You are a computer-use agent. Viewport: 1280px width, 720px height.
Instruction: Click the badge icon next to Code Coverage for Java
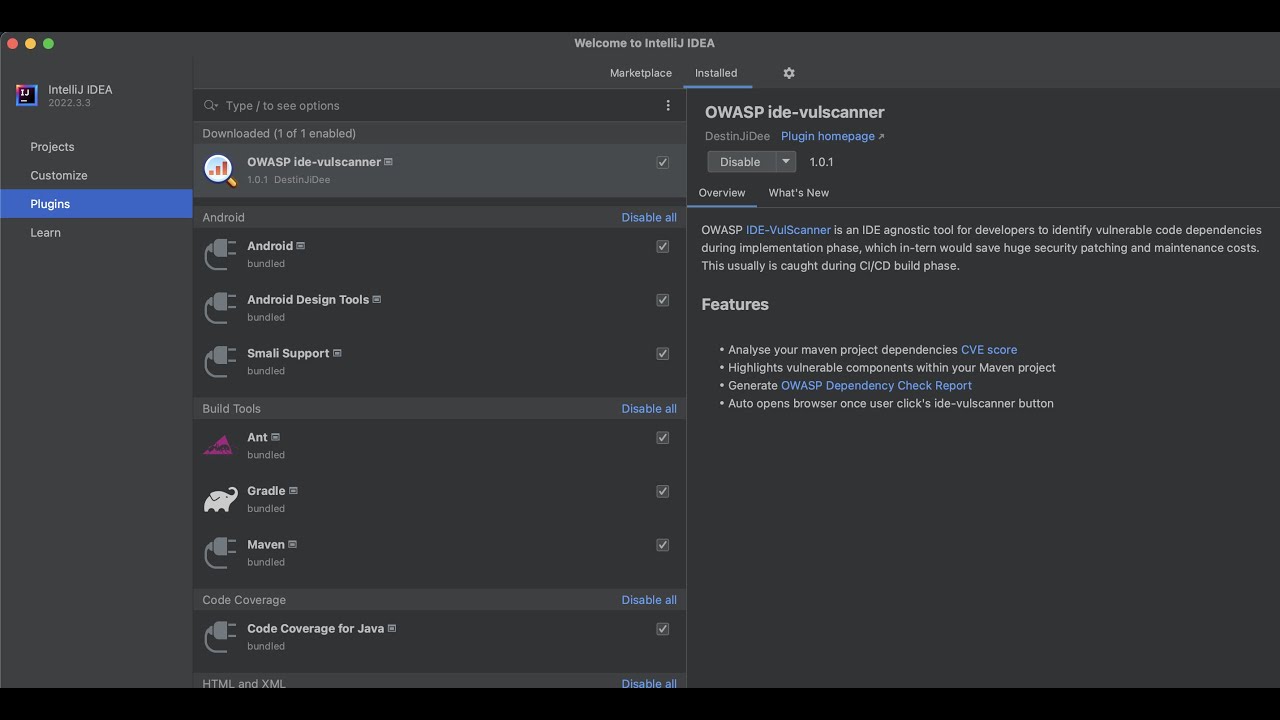(391, 629)
